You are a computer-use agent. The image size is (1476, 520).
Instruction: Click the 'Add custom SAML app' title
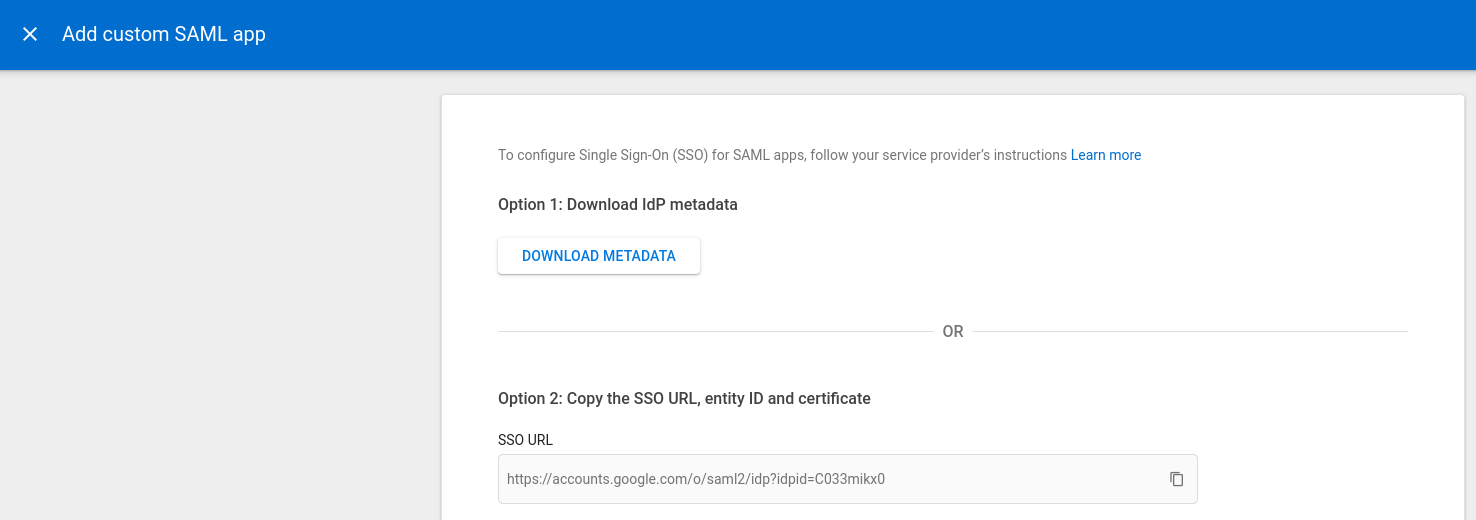point(164,34)
